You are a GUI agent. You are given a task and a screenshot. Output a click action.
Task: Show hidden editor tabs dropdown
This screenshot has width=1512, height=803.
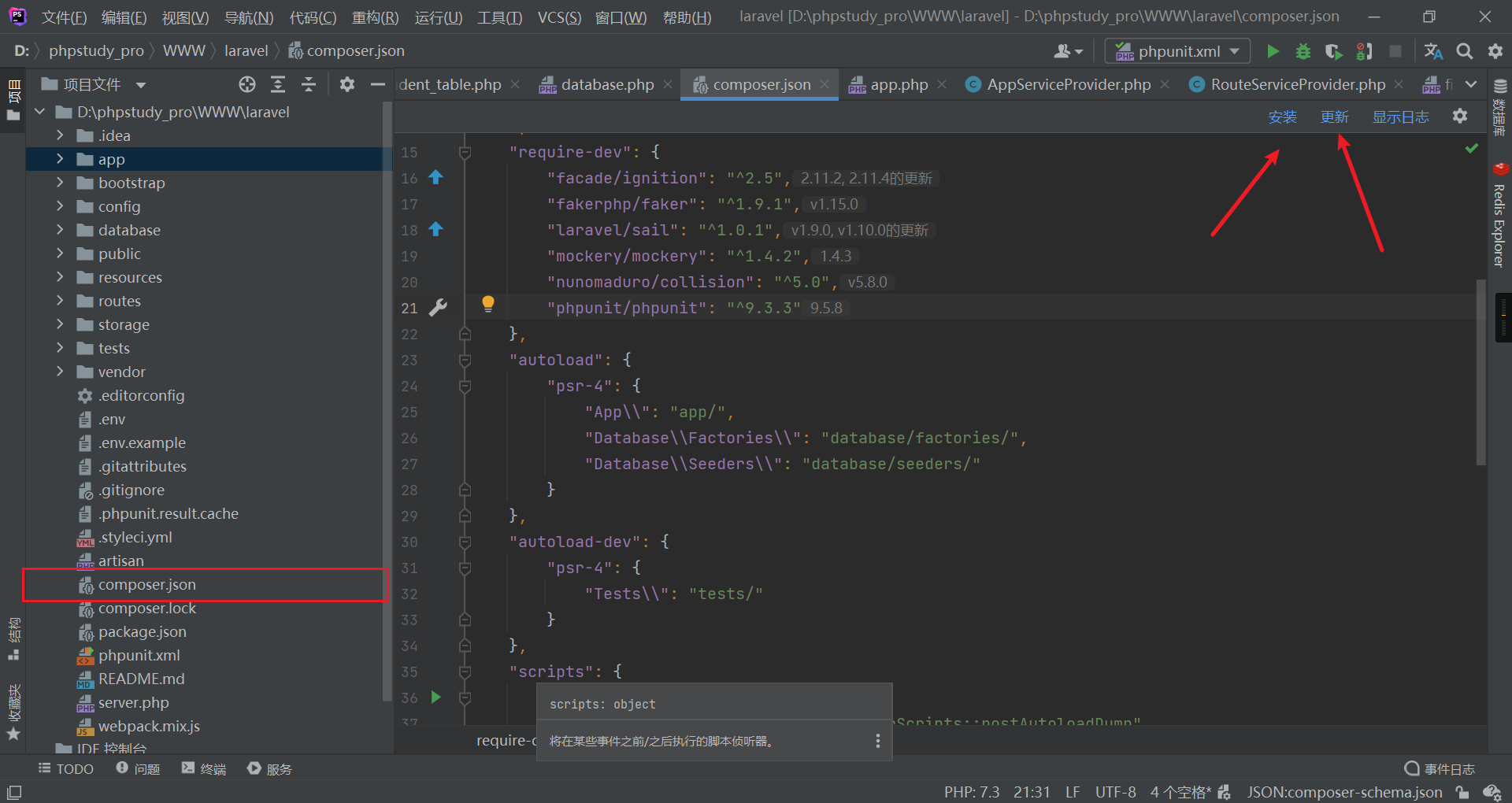point(1471,84)
